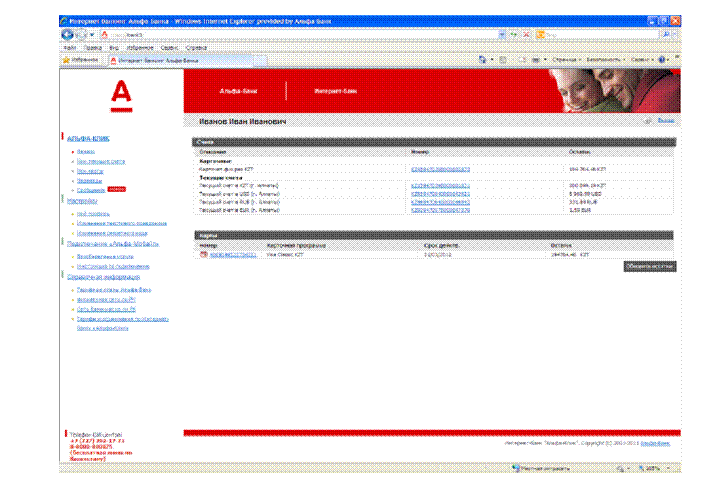Open the Избранное menu in menu bar

point(139,48)
